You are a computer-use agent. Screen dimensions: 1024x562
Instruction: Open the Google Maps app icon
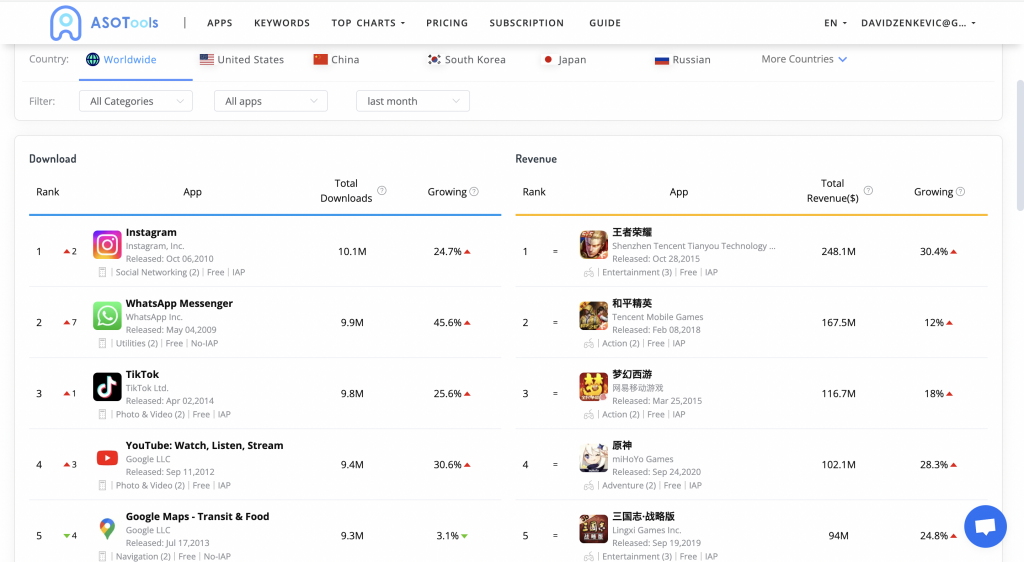tap(107, 529)
